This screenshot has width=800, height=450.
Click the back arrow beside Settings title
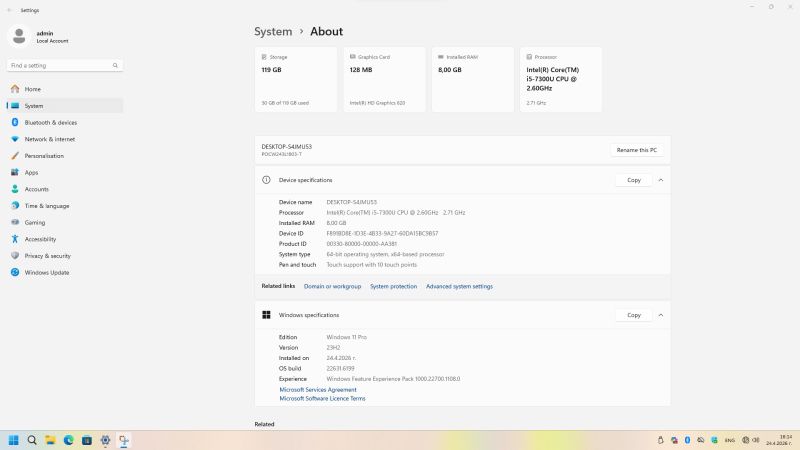click(9, 10)
